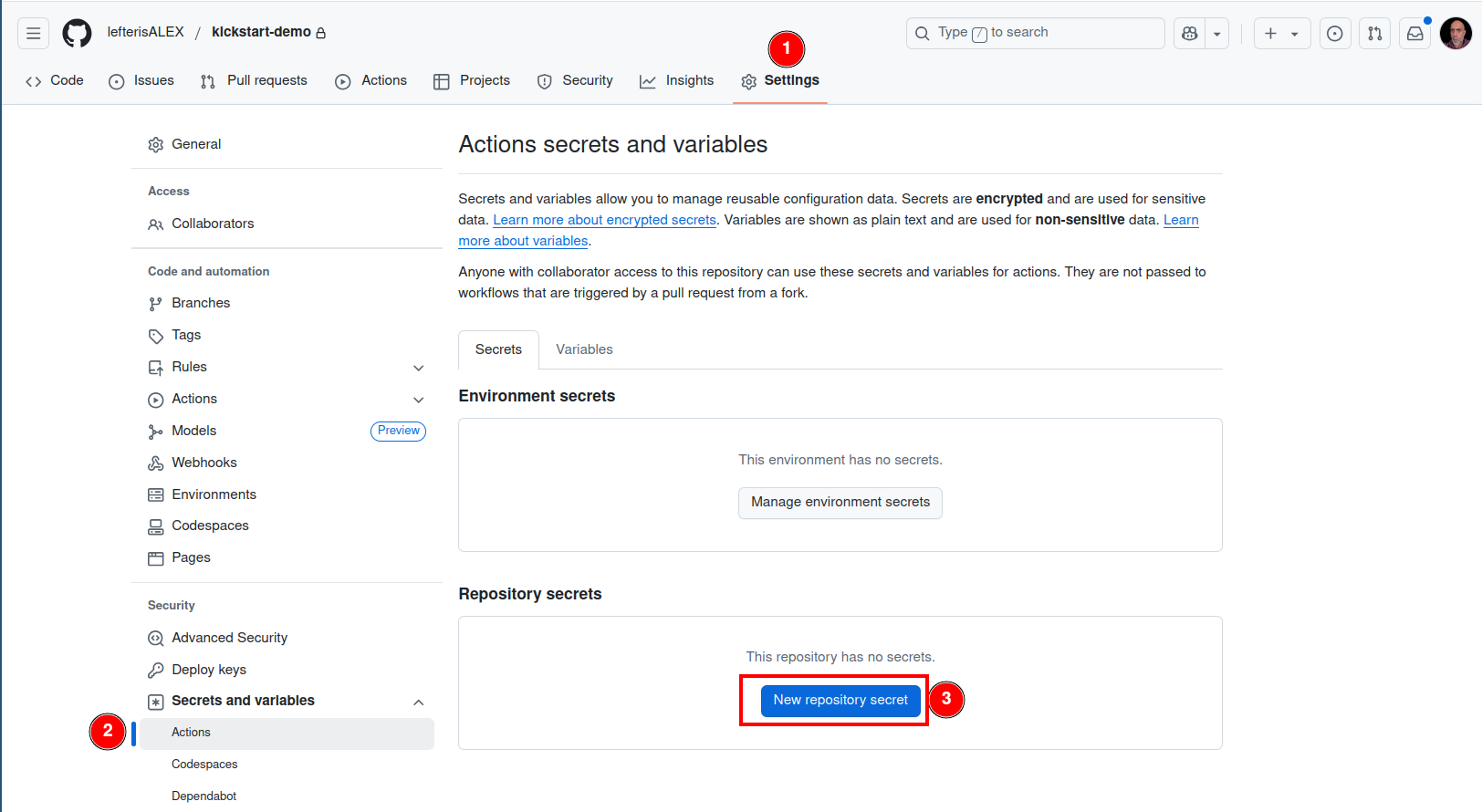Switch to the Issues tab

pos(141,80)
